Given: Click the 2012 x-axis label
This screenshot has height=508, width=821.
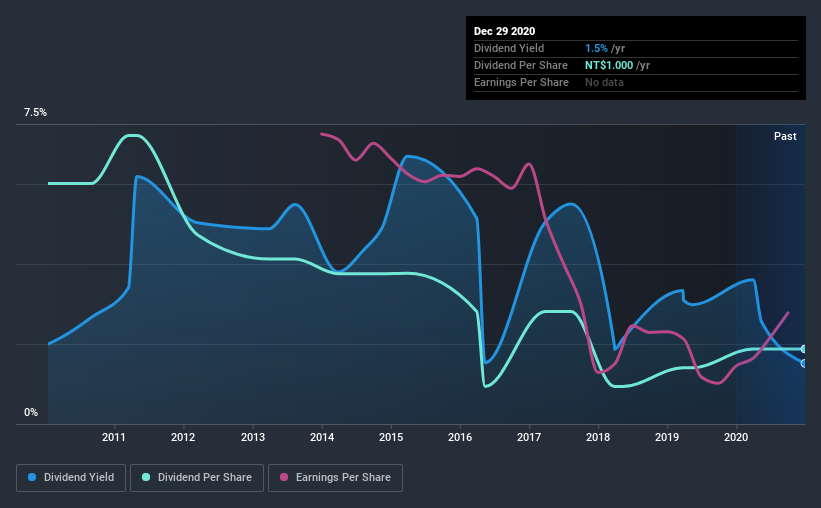Looking at the screenshot, I should (183, 437).
